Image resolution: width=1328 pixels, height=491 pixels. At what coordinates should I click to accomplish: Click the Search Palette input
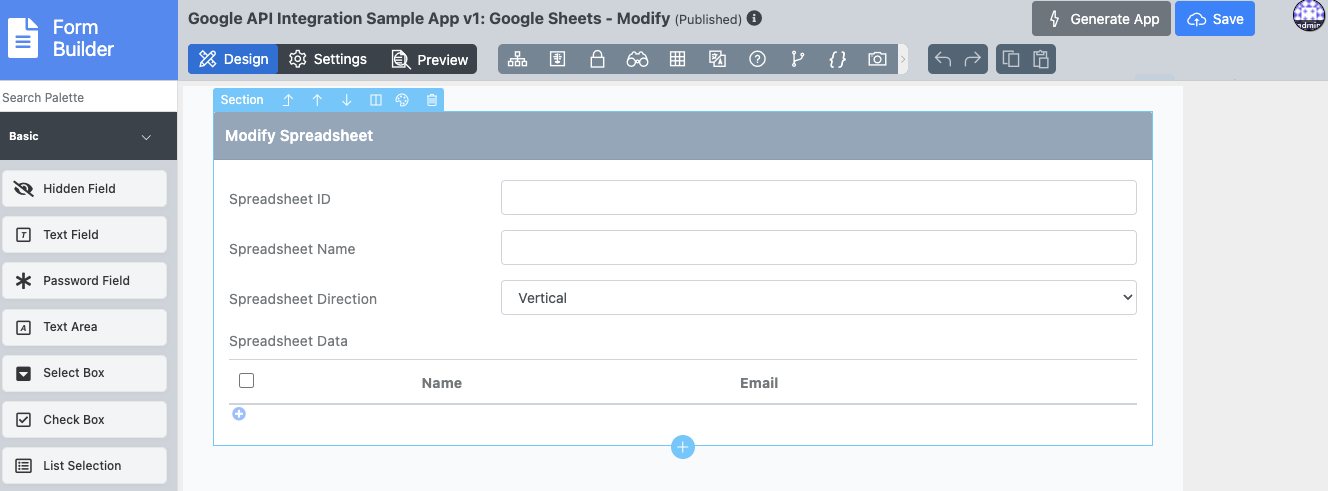(x=88, y=97)
